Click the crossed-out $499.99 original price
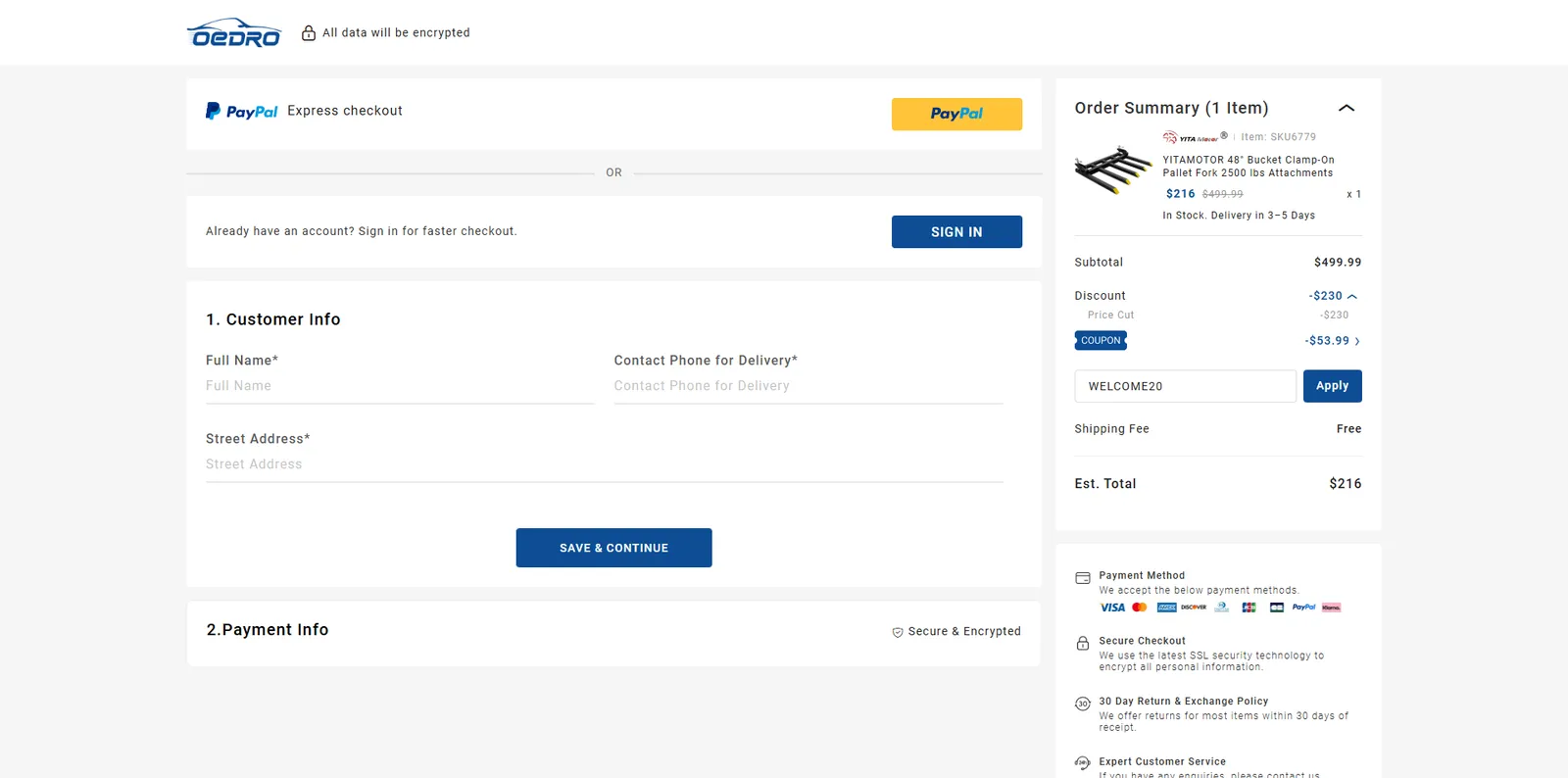The image size is (1568, 778). (x=1223, y=194)
